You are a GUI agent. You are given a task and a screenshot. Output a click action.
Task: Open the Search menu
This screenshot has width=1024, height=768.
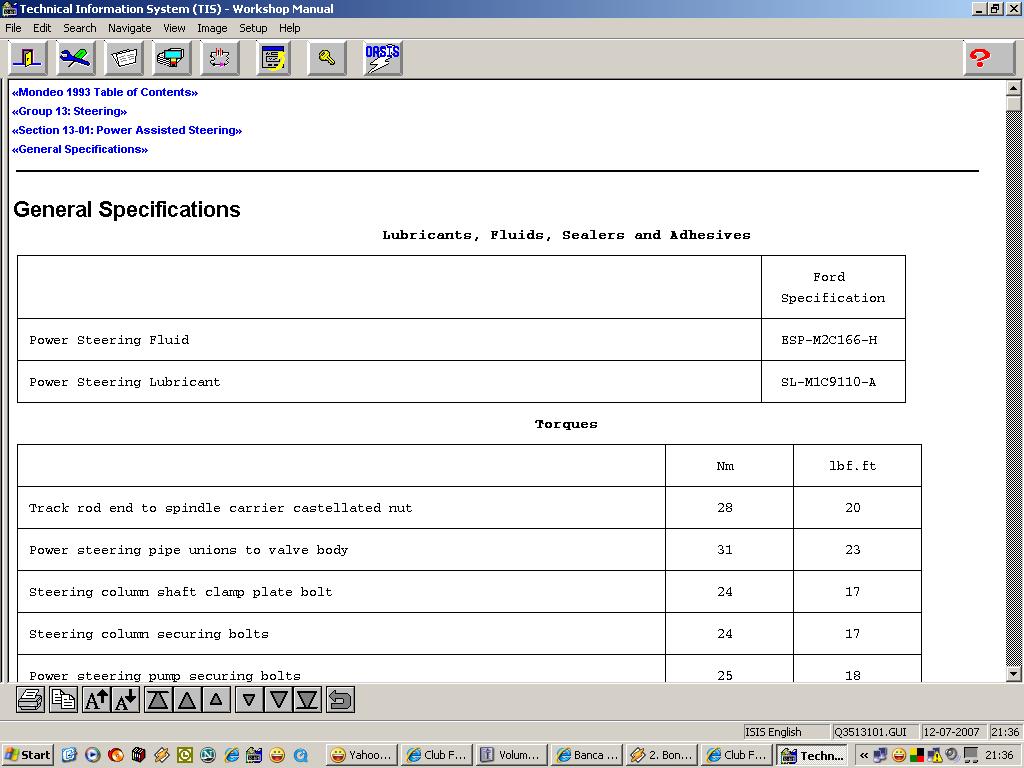point(80,28)
